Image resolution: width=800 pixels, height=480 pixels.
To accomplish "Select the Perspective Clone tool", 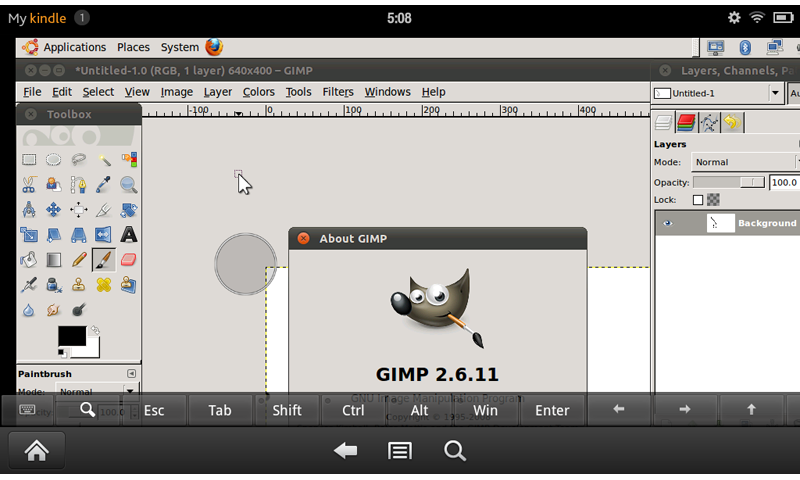I will pos(129,285).
